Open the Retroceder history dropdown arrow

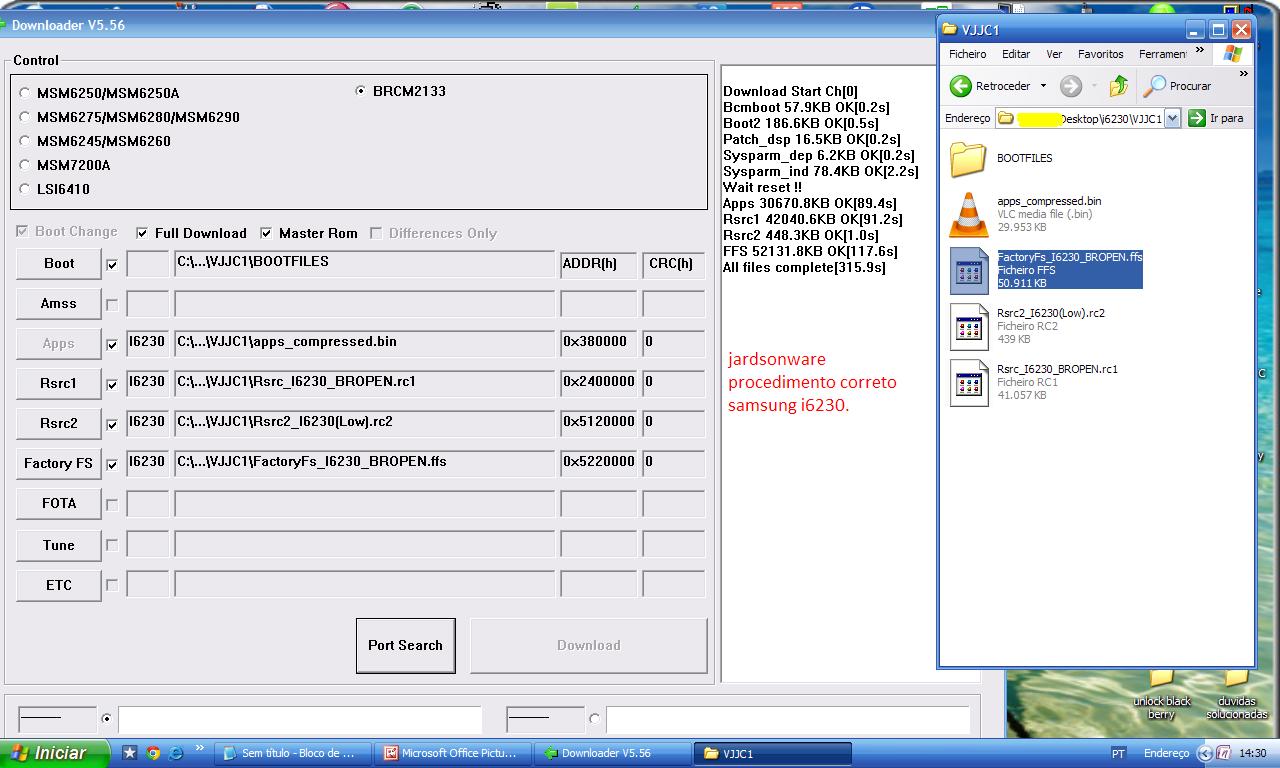point(1043,86)
